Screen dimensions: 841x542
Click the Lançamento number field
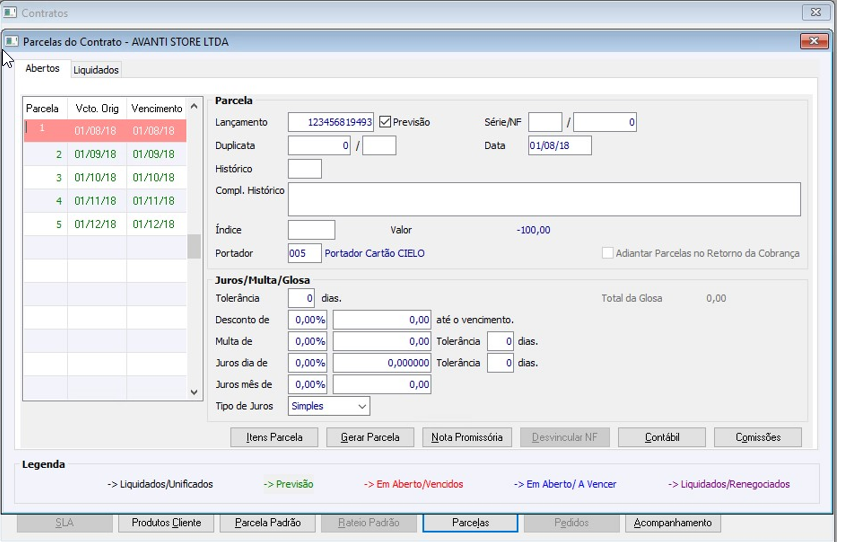(331, 122)
